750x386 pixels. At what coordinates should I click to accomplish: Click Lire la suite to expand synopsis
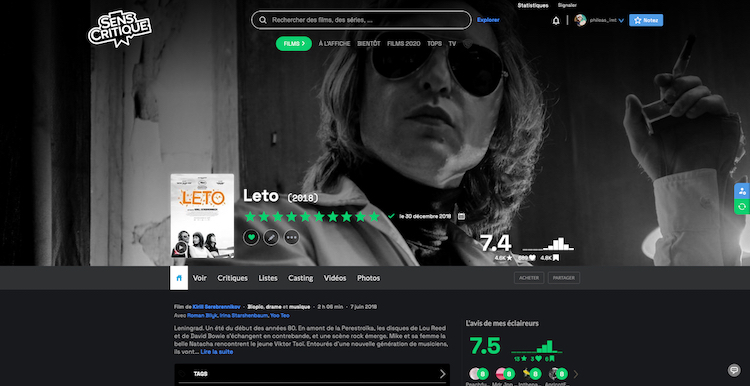point(217,352)
